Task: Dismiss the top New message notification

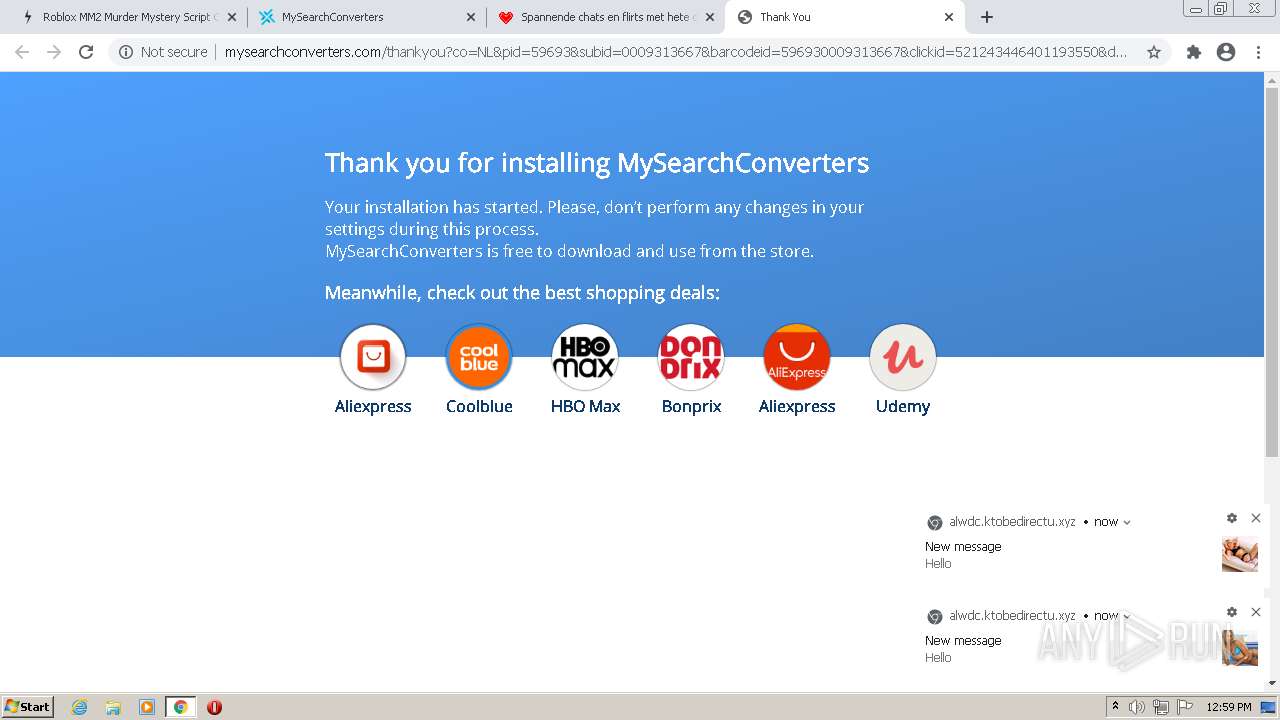Action: pyautogui.click(x=1256, y=518)
